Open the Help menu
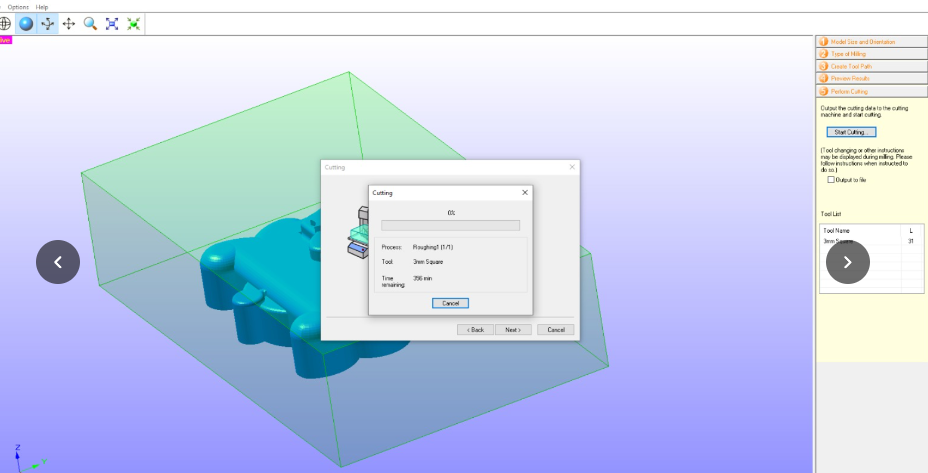The image size is (928, 473). [41, 7]
